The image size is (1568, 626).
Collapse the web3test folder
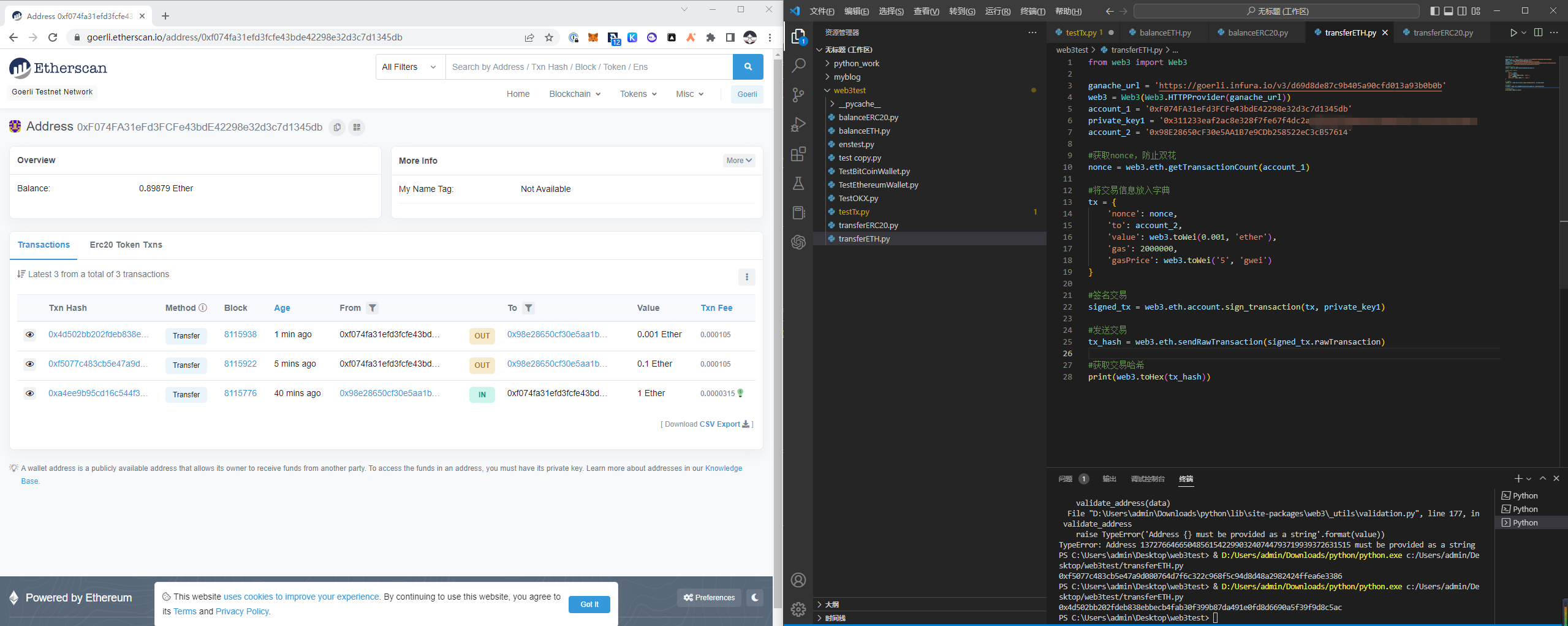[849, 90]
